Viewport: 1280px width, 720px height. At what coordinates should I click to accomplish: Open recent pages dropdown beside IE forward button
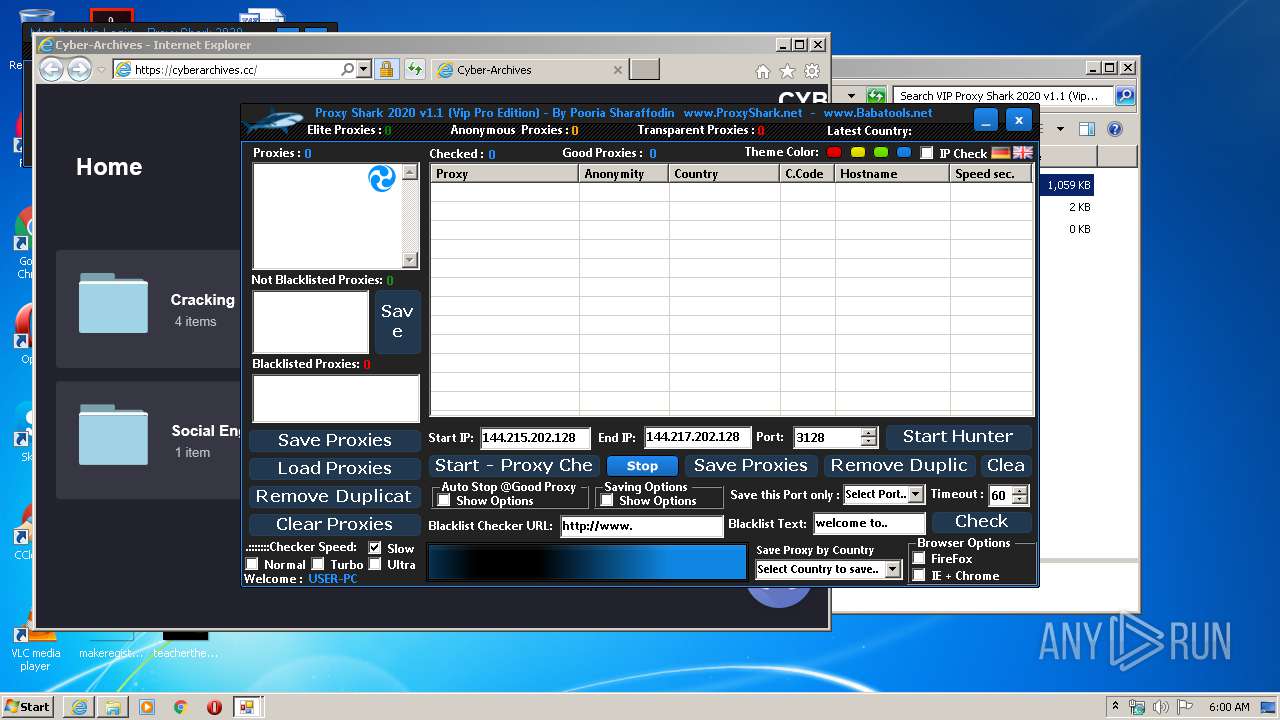point(100,70)
